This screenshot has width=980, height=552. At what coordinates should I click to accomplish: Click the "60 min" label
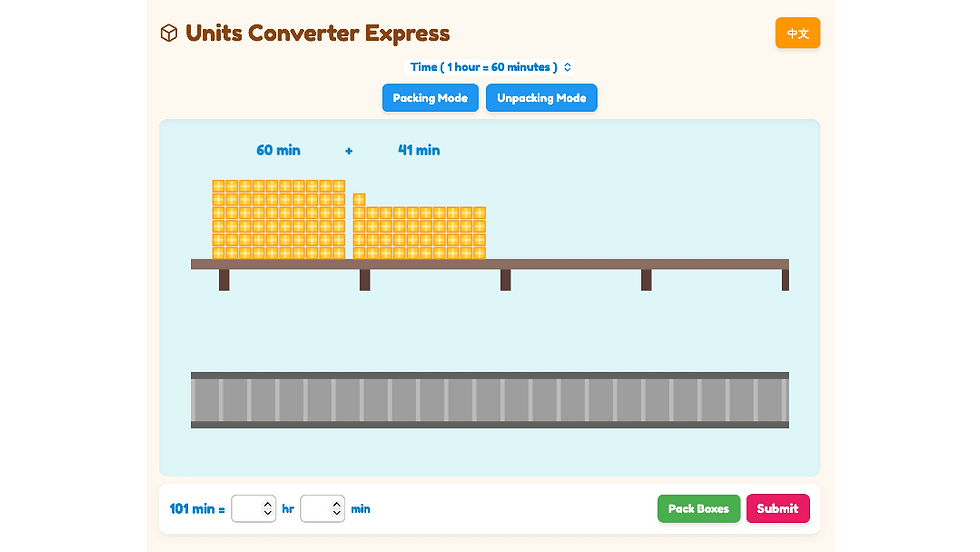click(278, 150)
